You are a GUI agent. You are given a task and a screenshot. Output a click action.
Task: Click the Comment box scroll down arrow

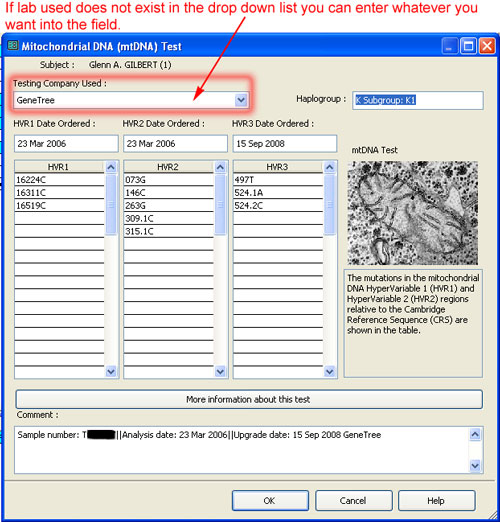475,465
